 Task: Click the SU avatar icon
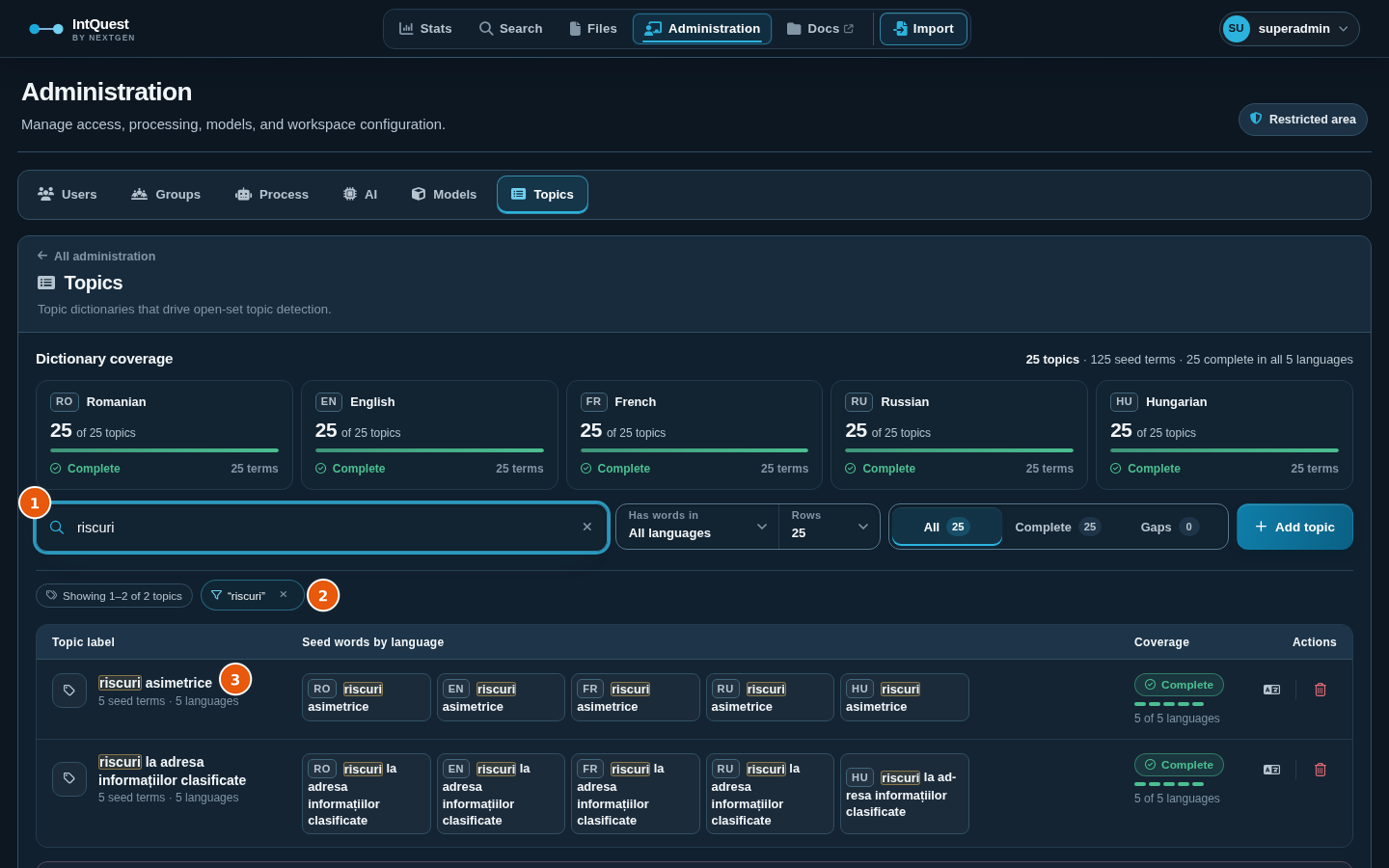coord(1236,29)
